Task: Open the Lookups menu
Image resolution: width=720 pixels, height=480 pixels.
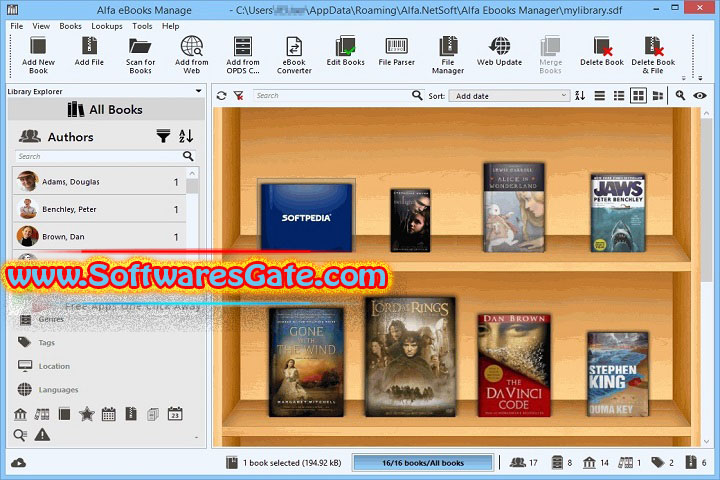Action: (x=107, y=26)
